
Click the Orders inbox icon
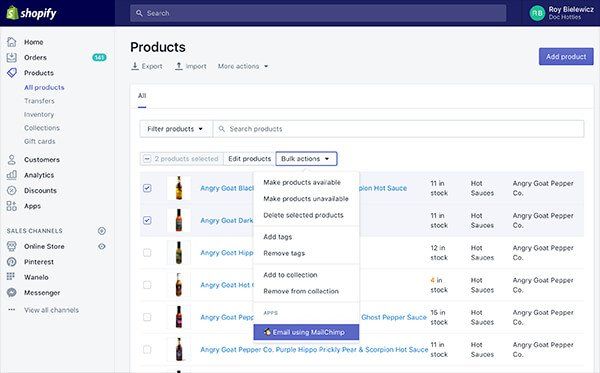(12, 57)
